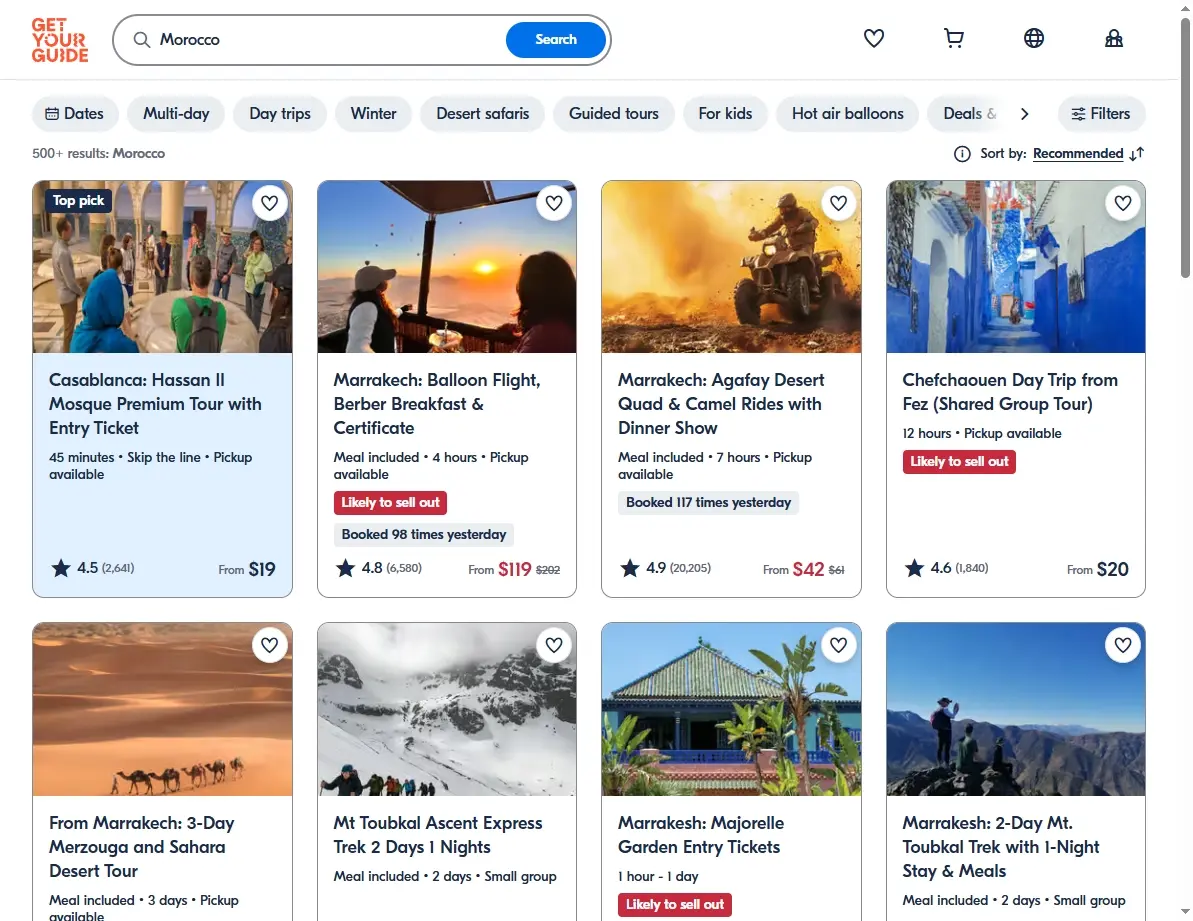Open Chefchaouen Day Trip from Fez title

pos(1010,392)
